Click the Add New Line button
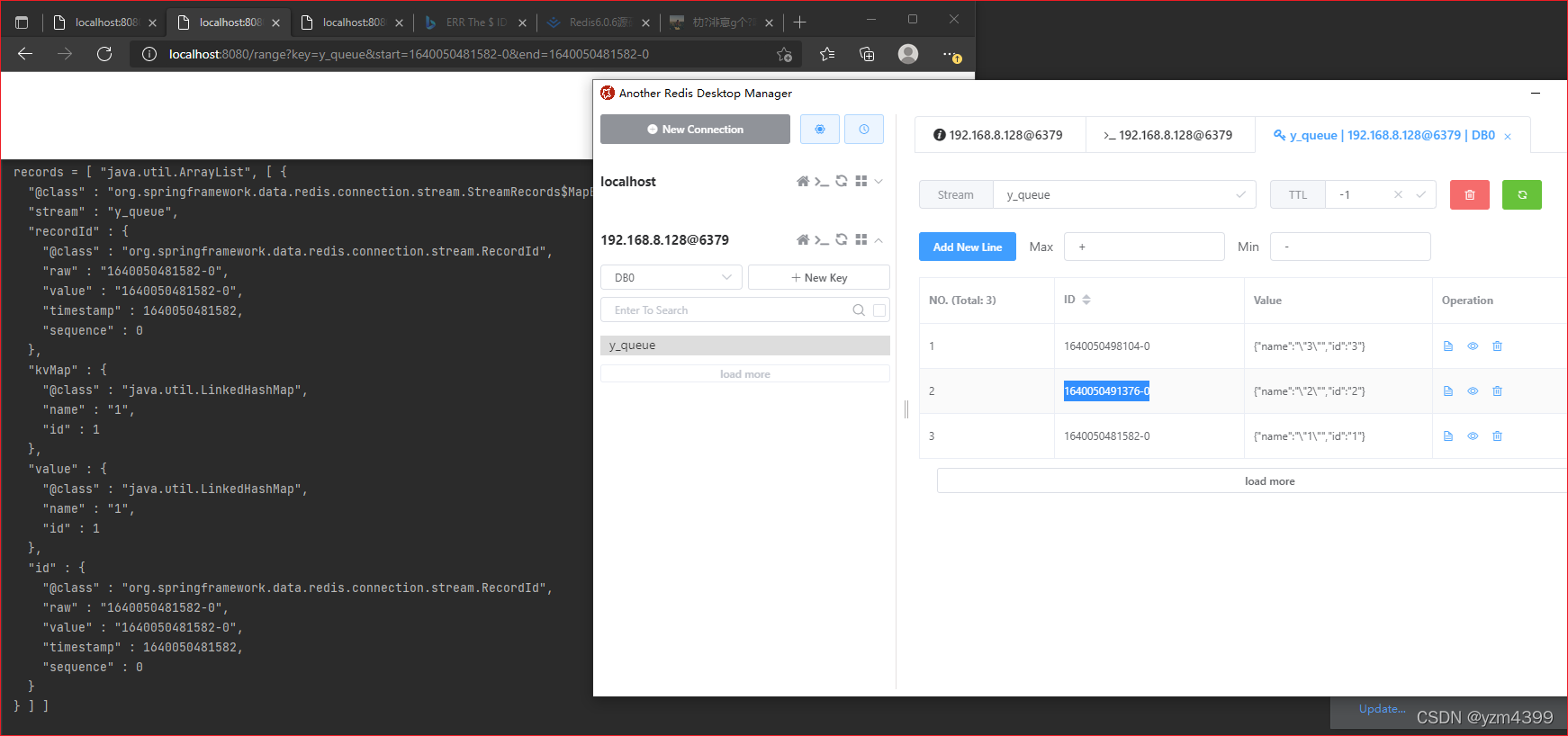Viewport: 1568px width, 736px height. 968,247
